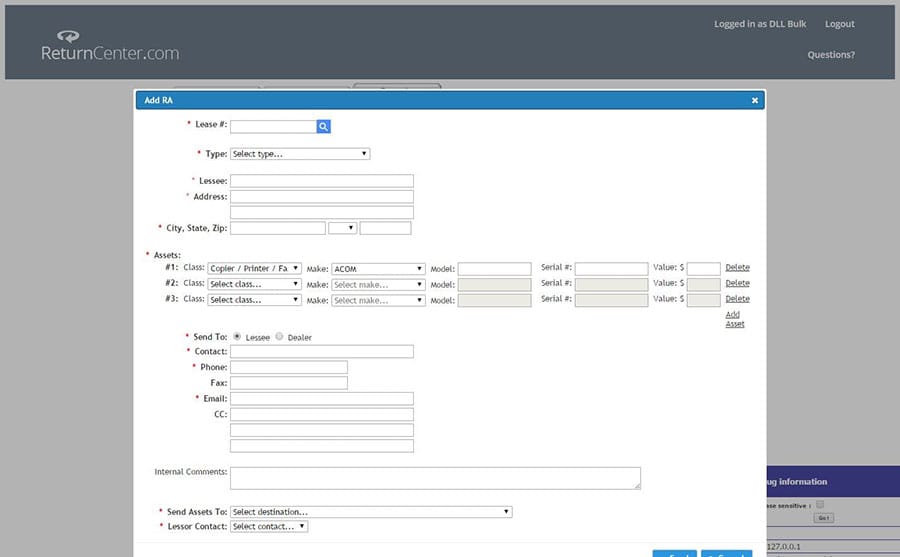Click the Lease # search magnifier icon
The image size is (900, 557).
pos(323,126)
